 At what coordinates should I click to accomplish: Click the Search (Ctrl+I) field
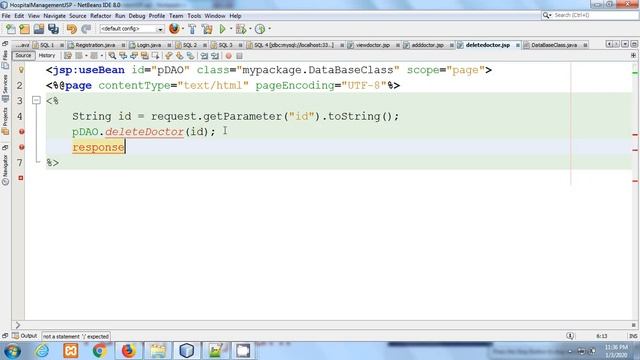tap(590, 15)
